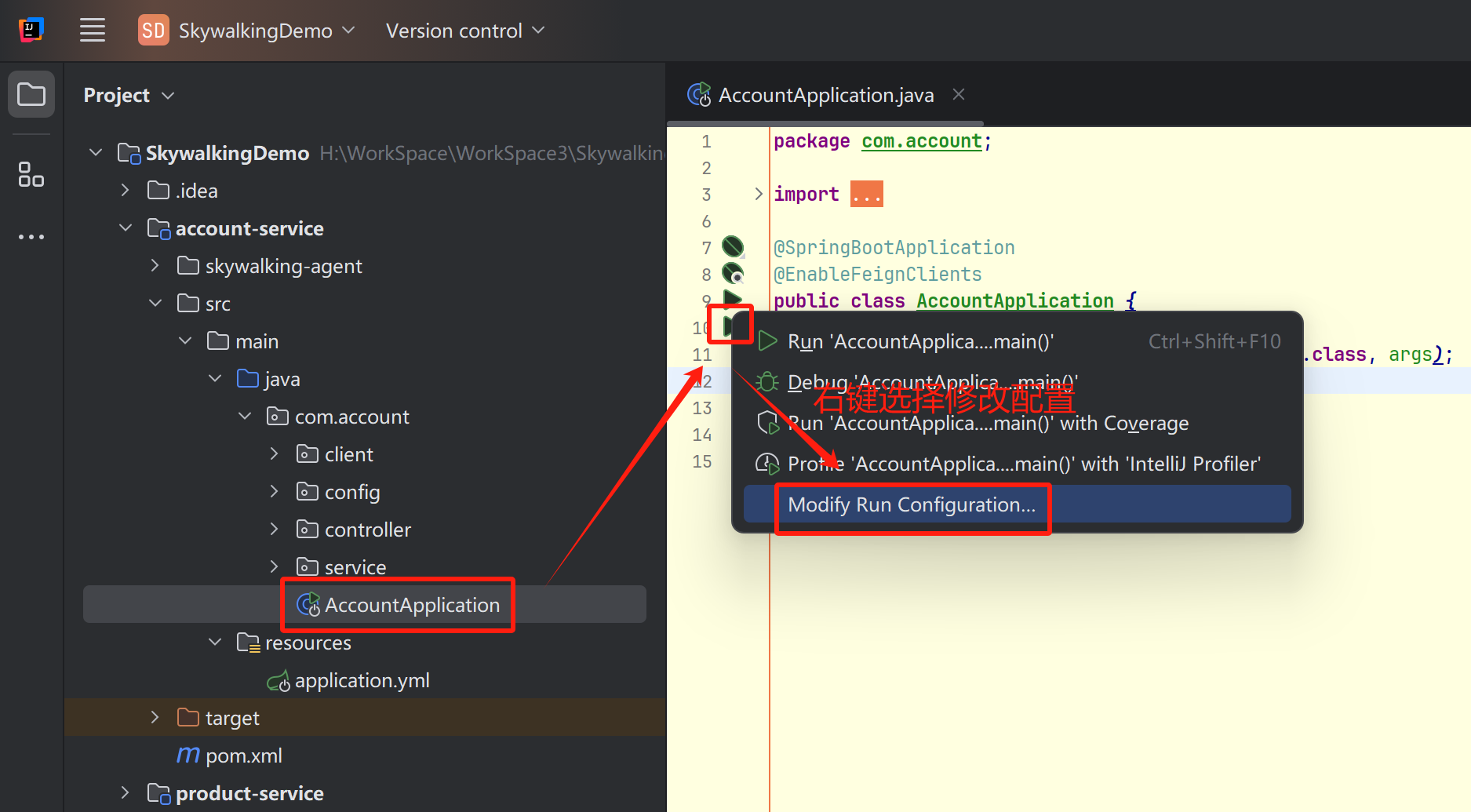Click the run gutter arrow on line 9
The image size is (1471, 812).
pyautogui.click(x=733, y=298)
